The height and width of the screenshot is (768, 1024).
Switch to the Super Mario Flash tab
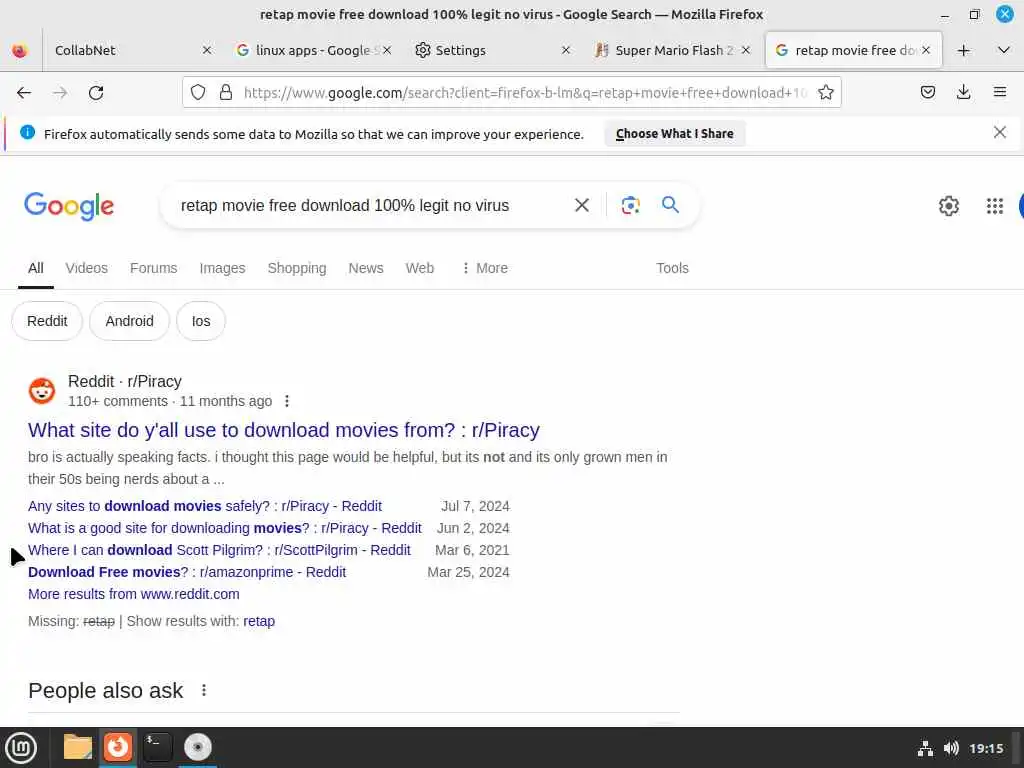[x=671, y=50]
